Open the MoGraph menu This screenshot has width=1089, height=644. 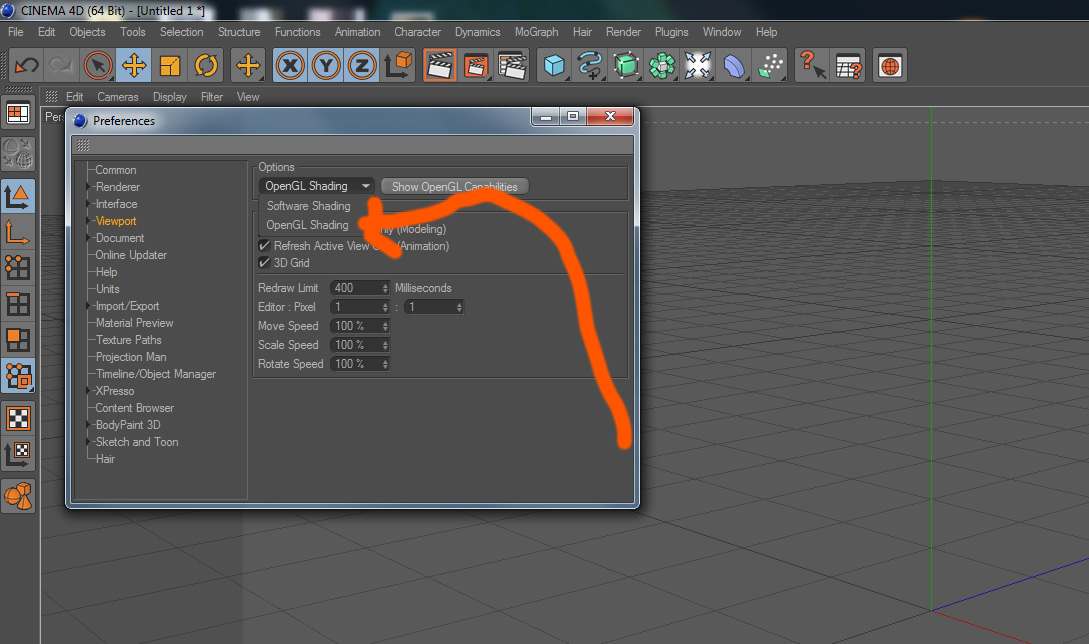click(x=536, y=32)
